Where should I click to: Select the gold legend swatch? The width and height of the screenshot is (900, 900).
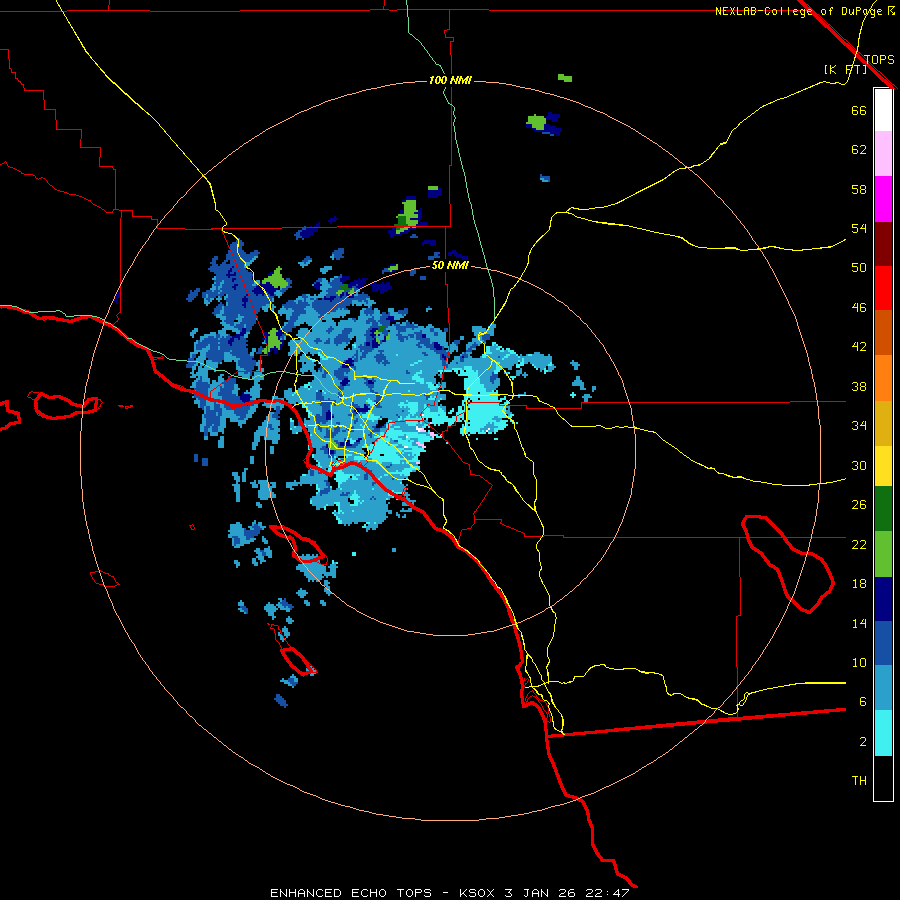(x=883, y=423)
